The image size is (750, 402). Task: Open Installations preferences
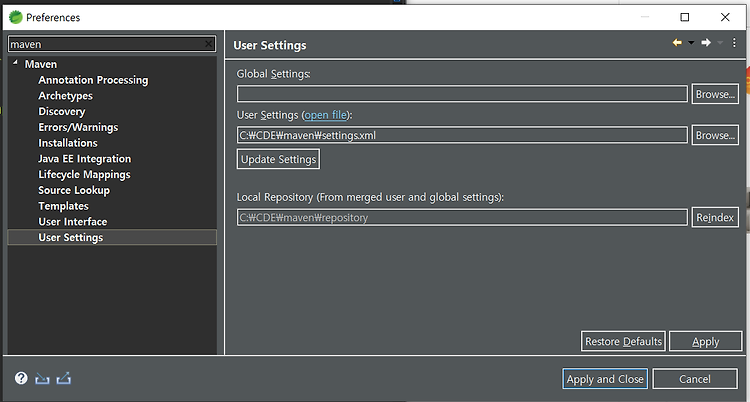(x=68, y=143)
